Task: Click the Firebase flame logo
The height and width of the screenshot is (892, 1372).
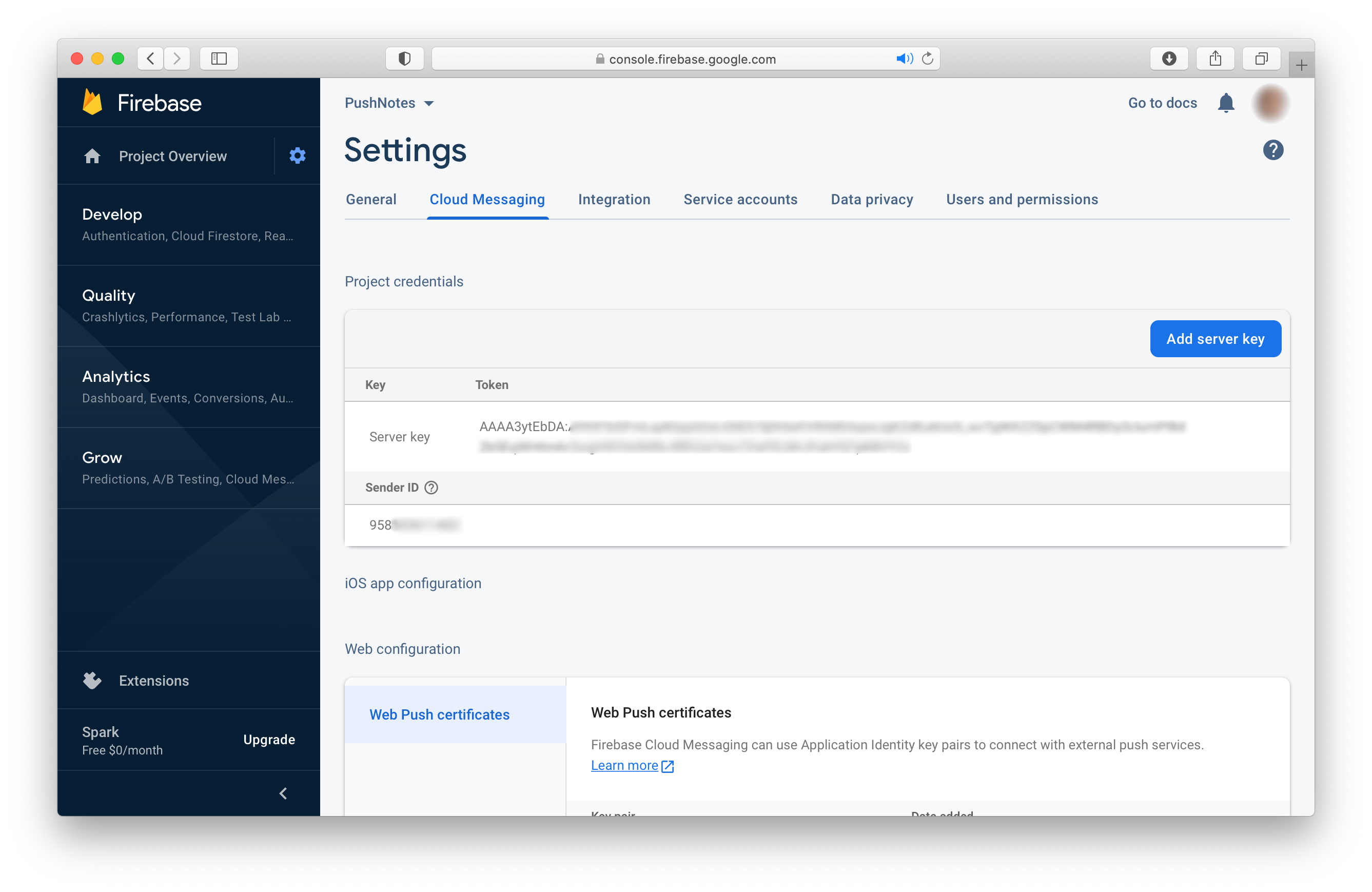Action: pos(92,103)
